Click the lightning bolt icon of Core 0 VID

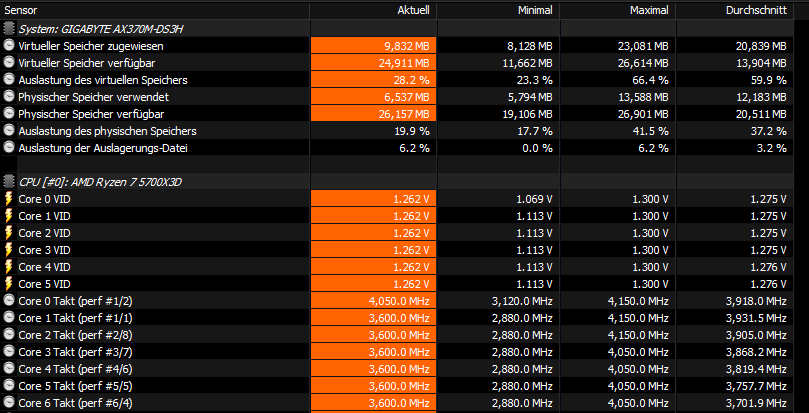pyautogui.click(x=9, y=199)
